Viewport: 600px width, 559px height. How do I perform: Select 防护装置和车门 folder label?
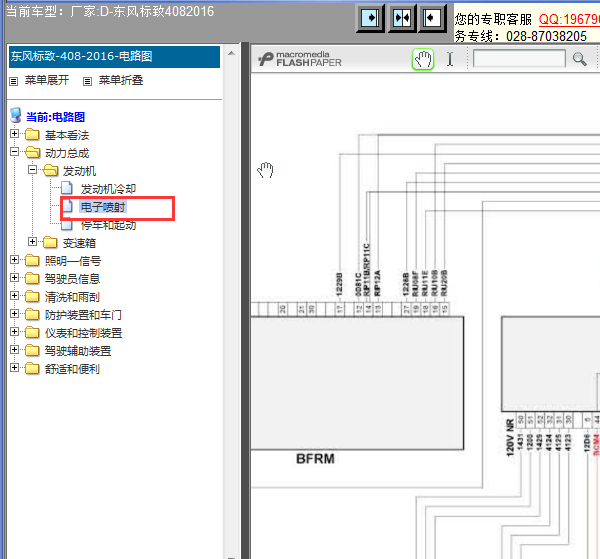click(83, 315)
